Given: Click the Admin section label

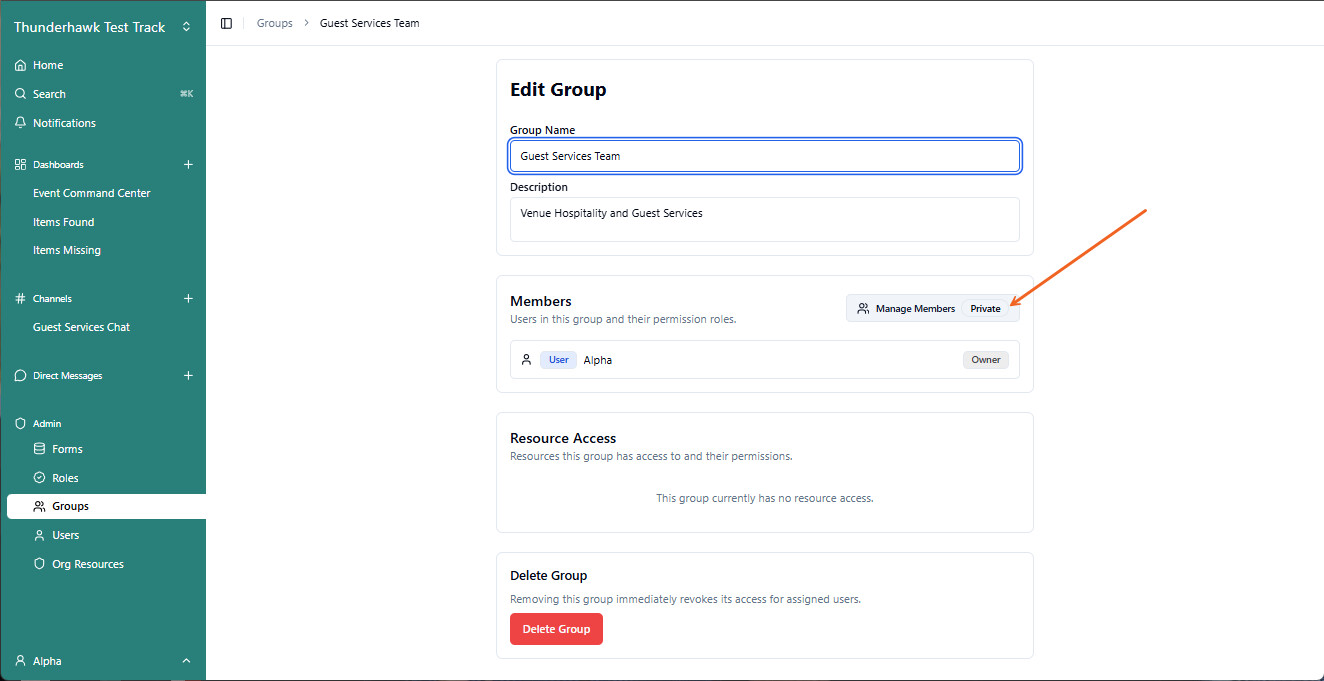Looking at the screenshot, I should 47,423.
